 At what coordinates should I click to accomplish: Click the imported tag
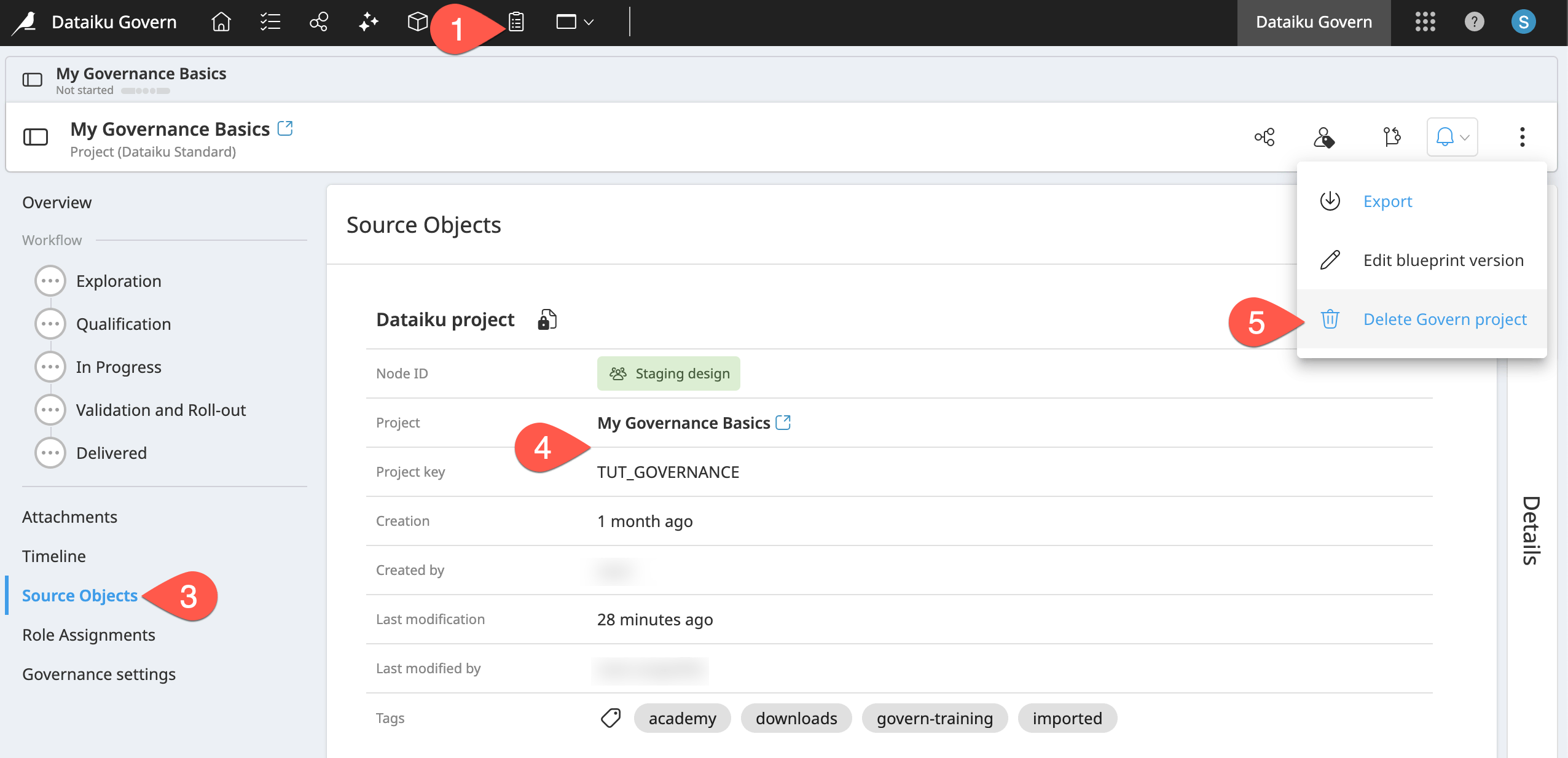tap(1067, 718)
